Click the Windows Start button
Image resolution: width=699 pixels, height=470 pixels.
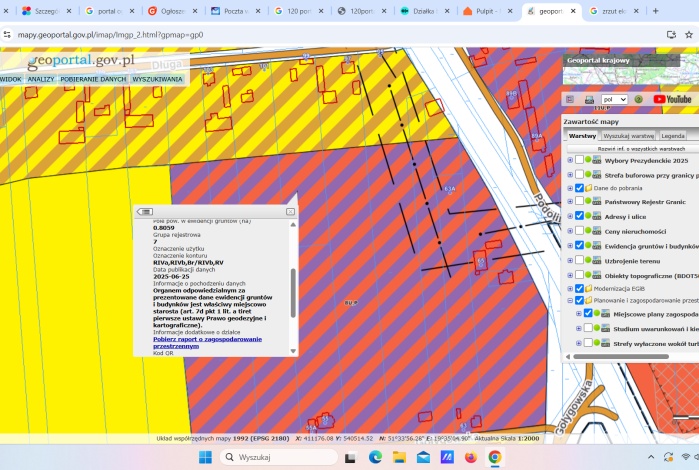click(206, 457)
